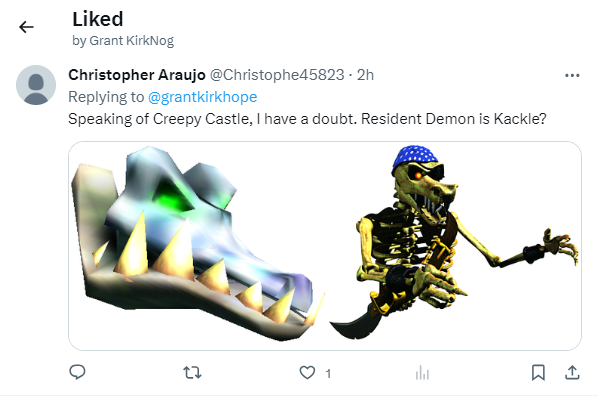Open the tweet by clicking its text

pyautogui.click(x=307, y=119)
